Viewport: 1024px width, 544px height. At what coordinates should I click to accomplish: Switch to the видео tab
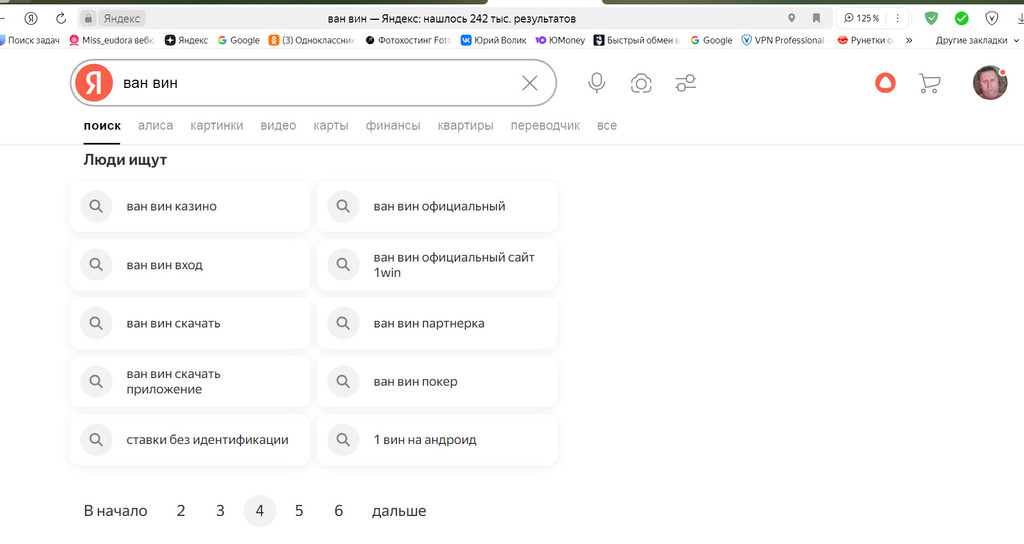pyautogui.click(x=278, y=125)
